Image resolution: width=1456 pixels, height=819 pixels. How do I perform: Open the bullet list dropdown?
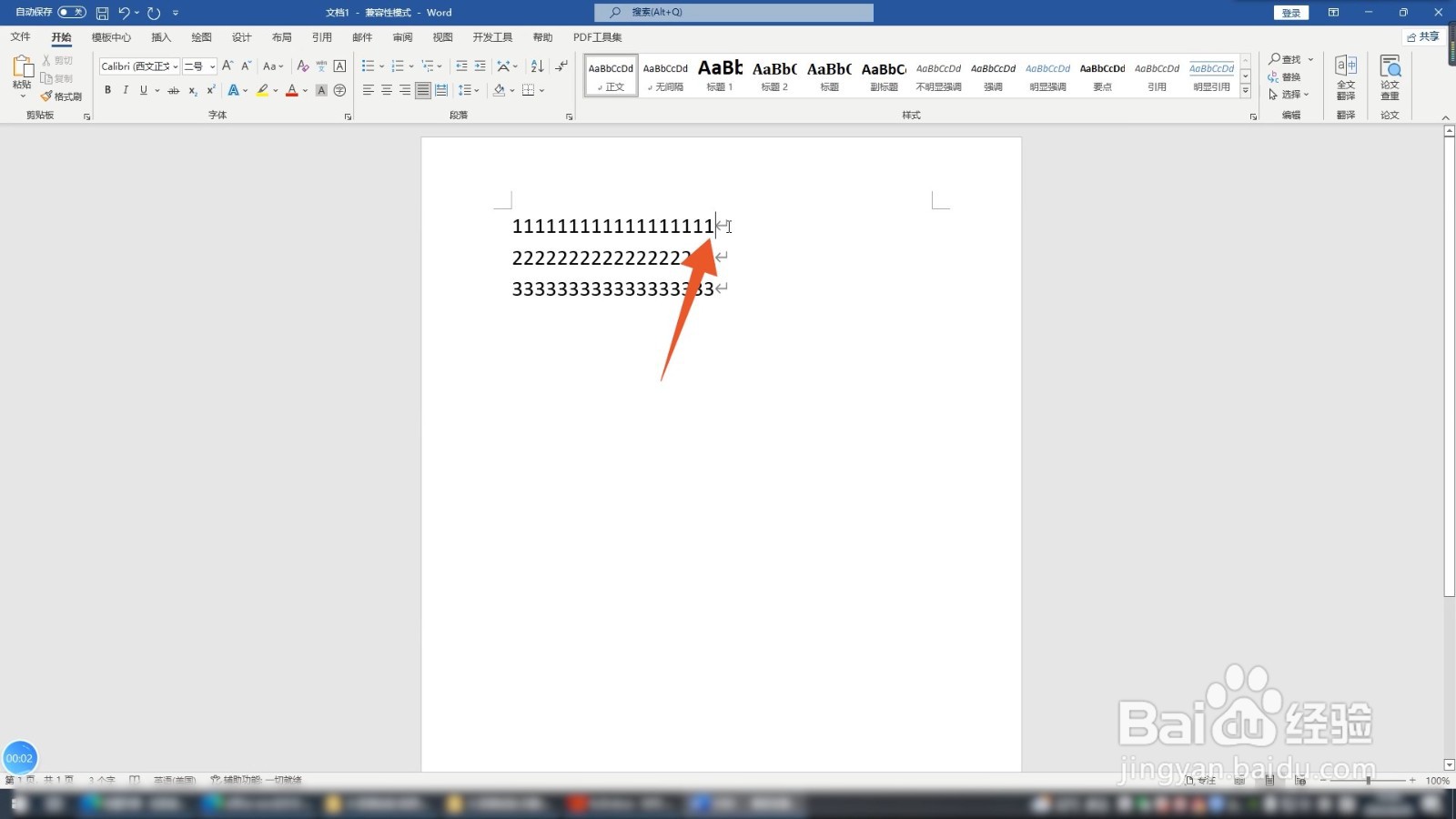pyautogui.click(x=381, y=66)
